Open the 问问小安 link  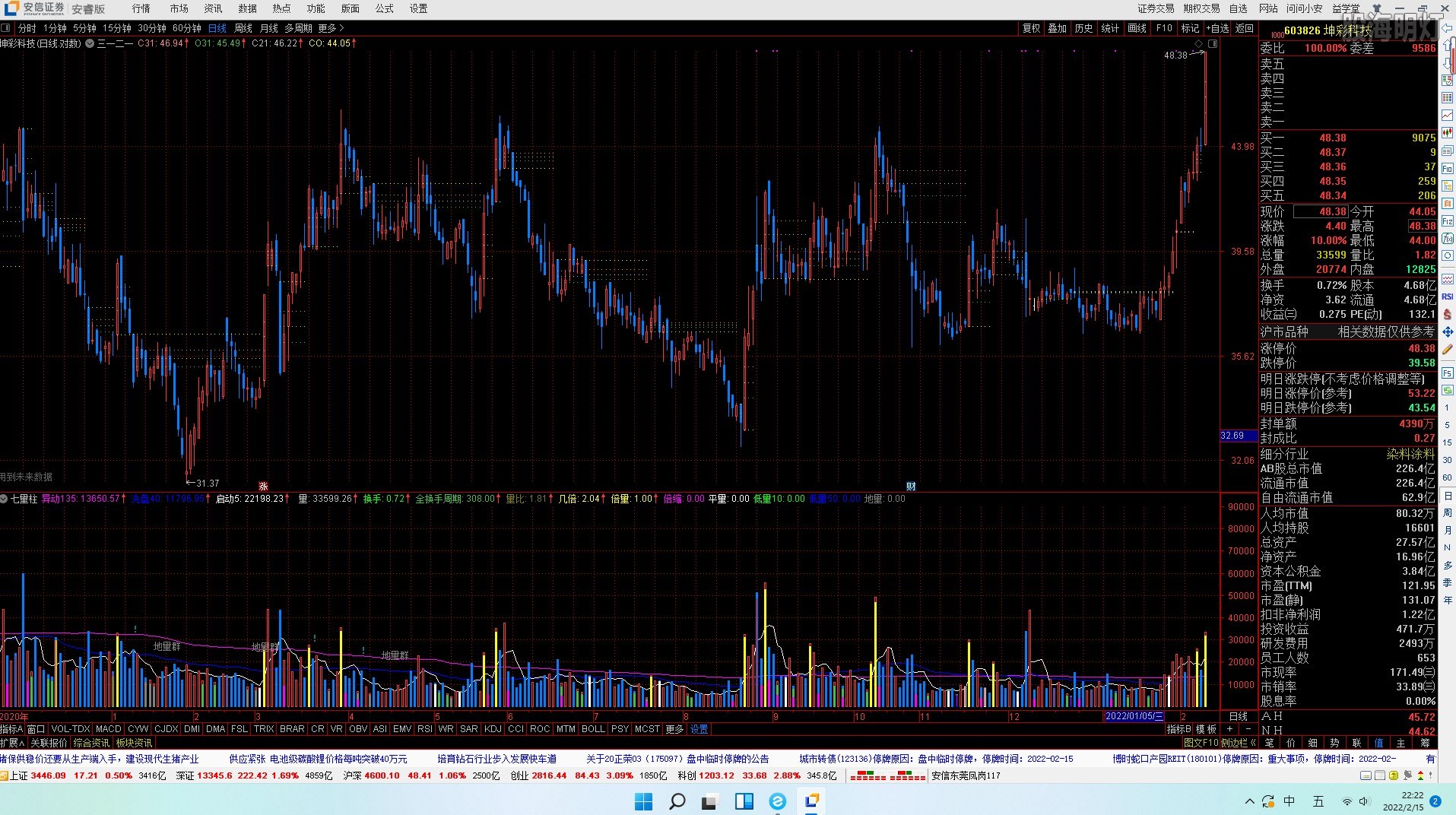pyautogui.click(x=1304, y=8)
